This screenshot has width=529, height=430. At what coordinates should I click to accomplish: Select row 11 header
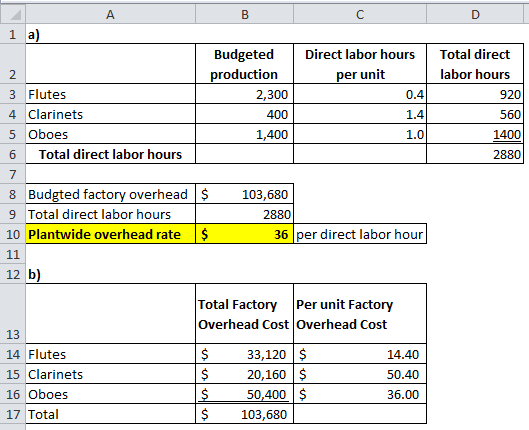point(13,254)
